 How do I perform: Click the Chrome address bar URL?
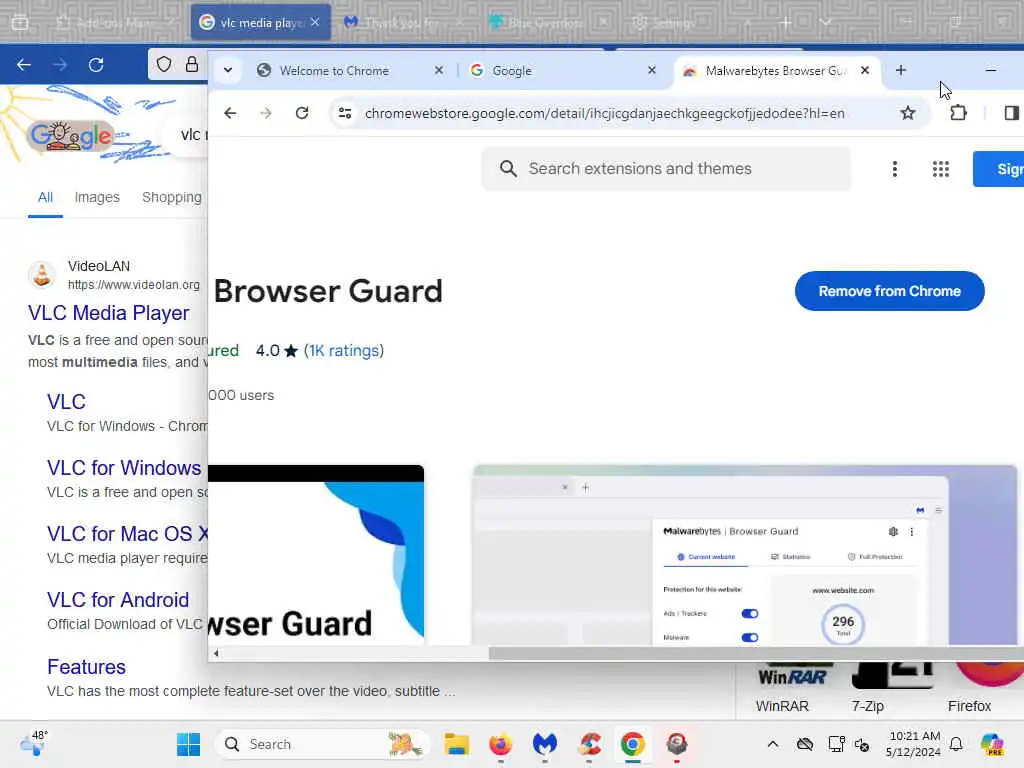tap(605, 114)
